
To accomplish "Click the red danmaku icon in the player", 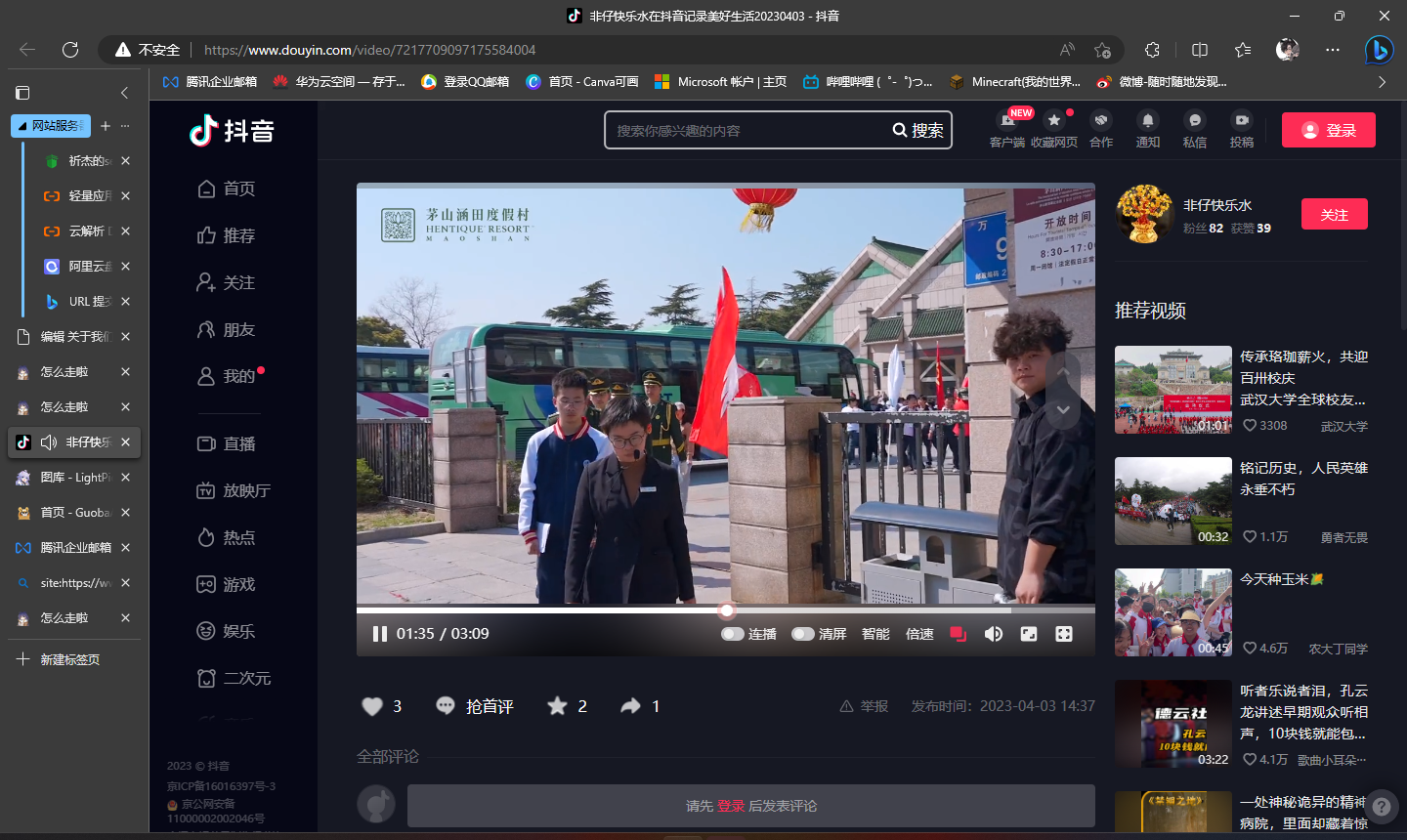I will (x=958, y=634).
